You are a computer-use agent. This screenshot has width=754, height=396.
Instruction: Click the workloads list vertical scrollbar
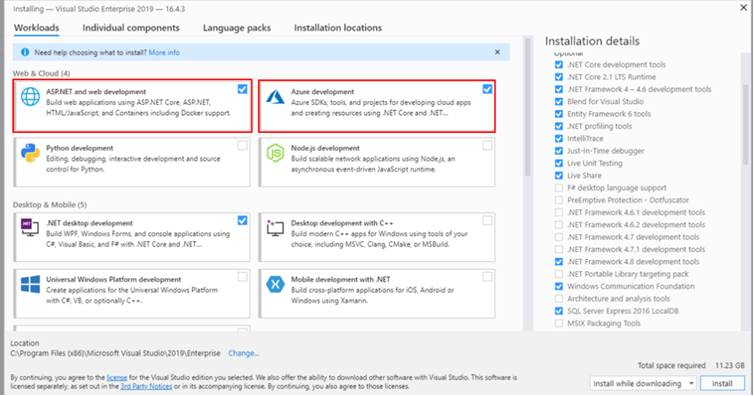pyautogui.click(x=528, y=107)
